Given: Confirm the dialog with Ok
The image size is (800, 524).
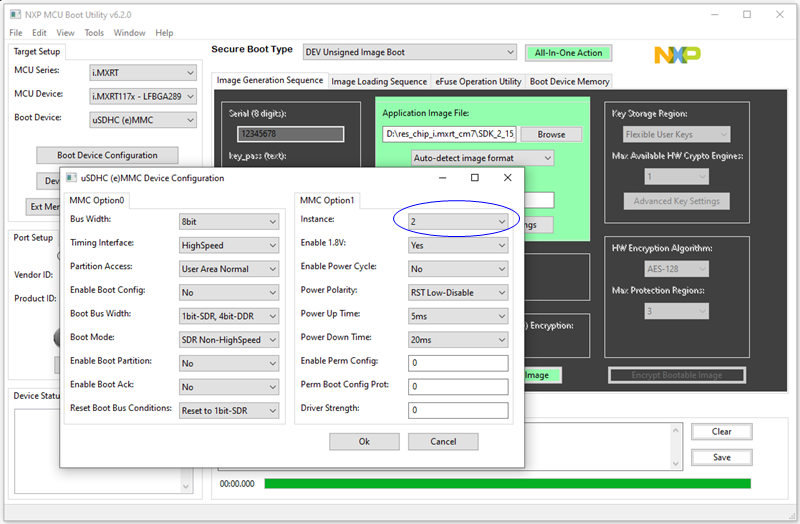Looking at the screenshot, I should pyautogui.click(x=364, y=442).
